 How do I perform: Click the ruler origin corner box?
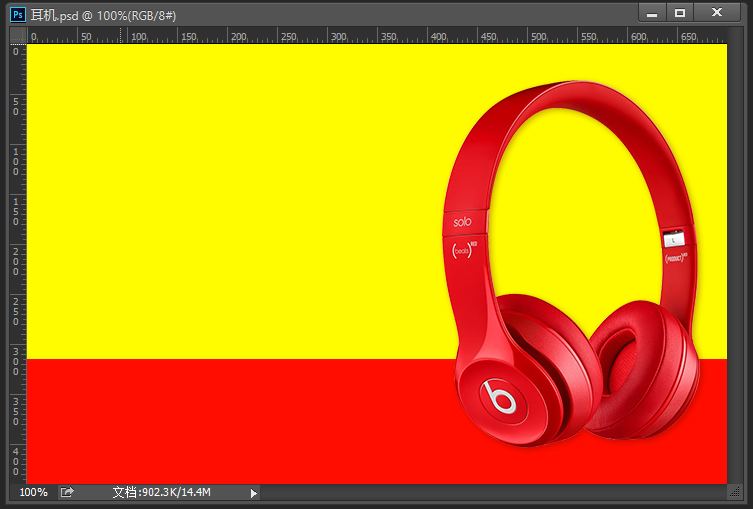18,35
